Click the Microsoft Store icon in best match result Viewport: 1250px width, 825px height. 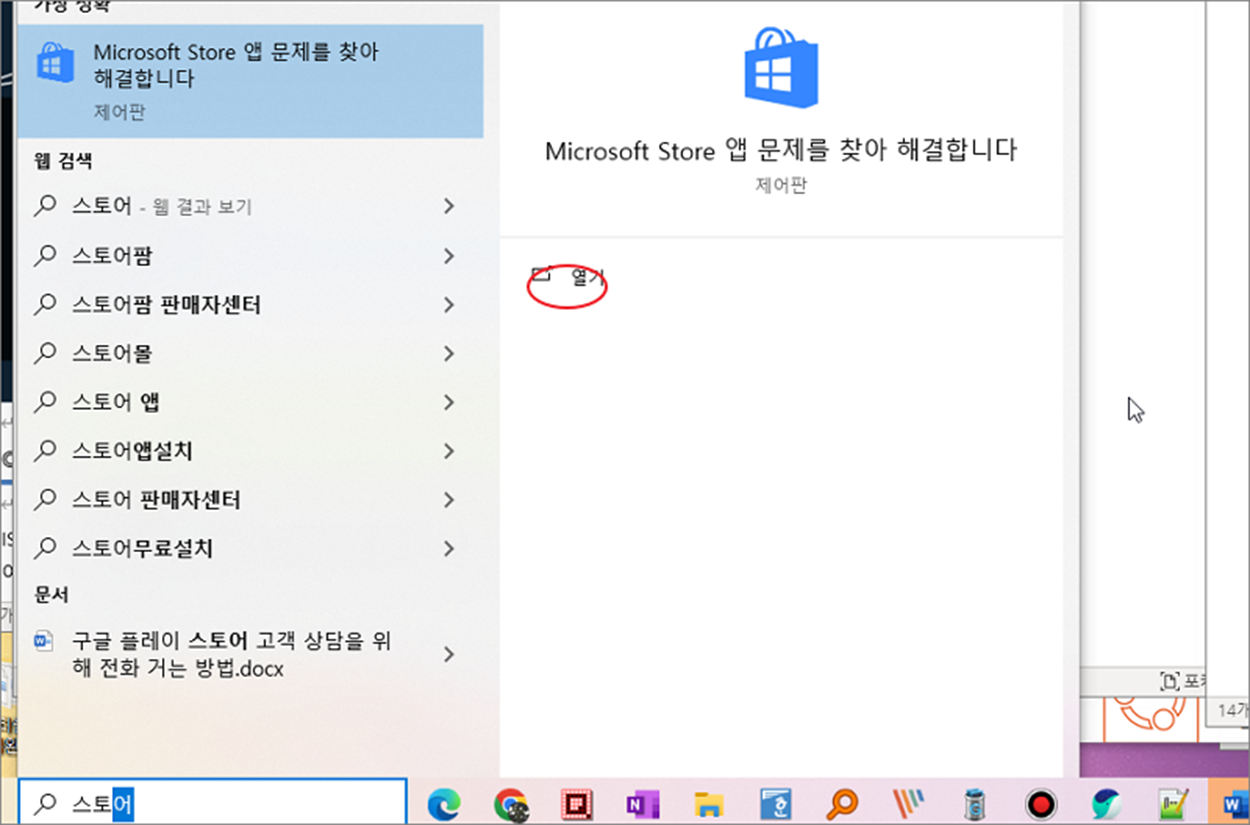(x=55, y=62)
